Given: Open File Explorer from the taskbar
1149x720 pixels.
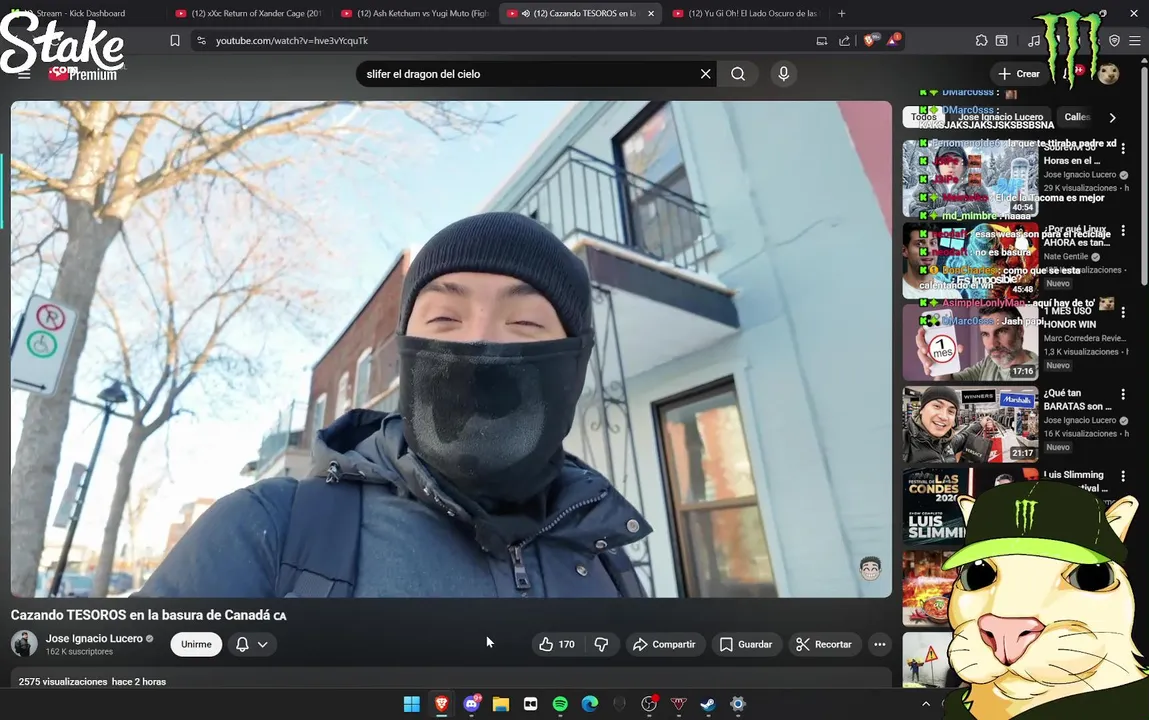Looking at the screenshot, I should tap(500, 704).
